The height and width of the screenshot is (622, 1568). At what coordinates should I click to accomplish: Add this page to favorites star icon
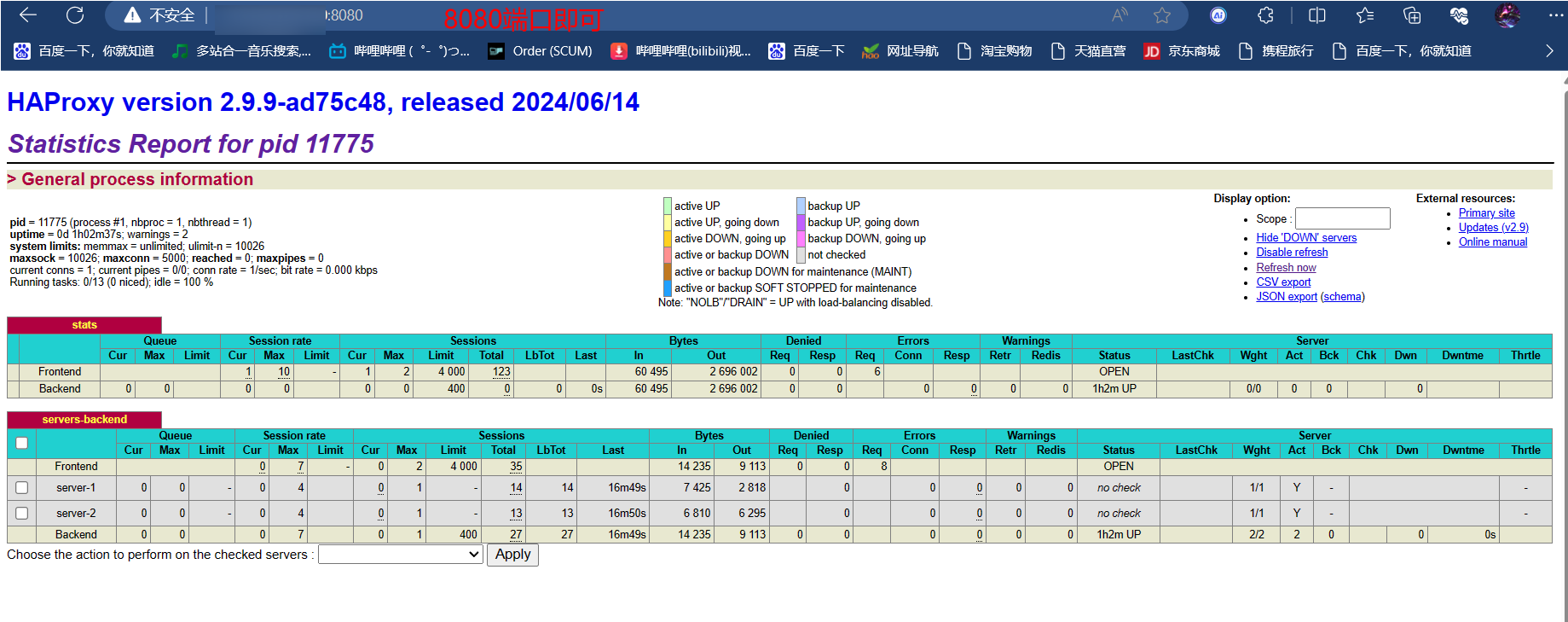click(x=1162, y=15)
